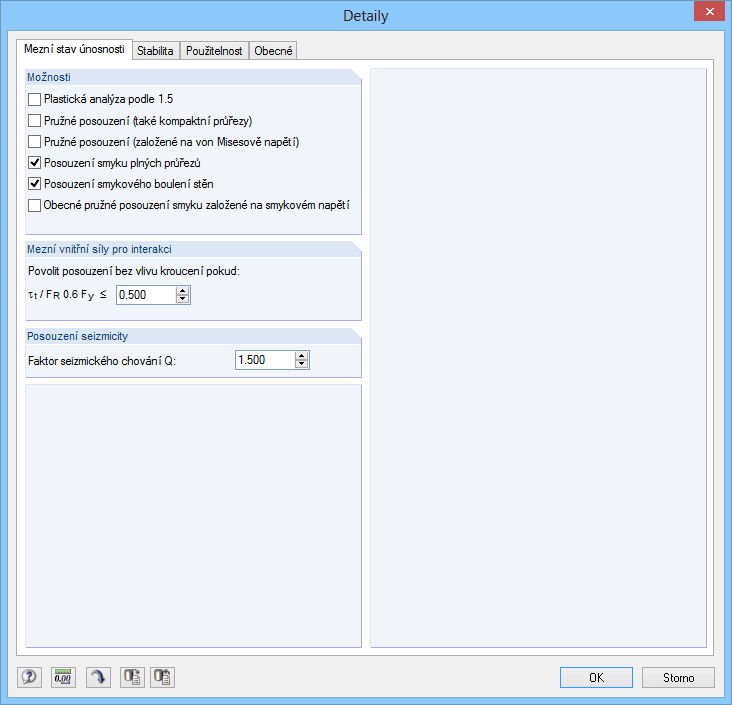732x705 pixels.
Task: Open the Obecné tab
Action: [274, 51]
